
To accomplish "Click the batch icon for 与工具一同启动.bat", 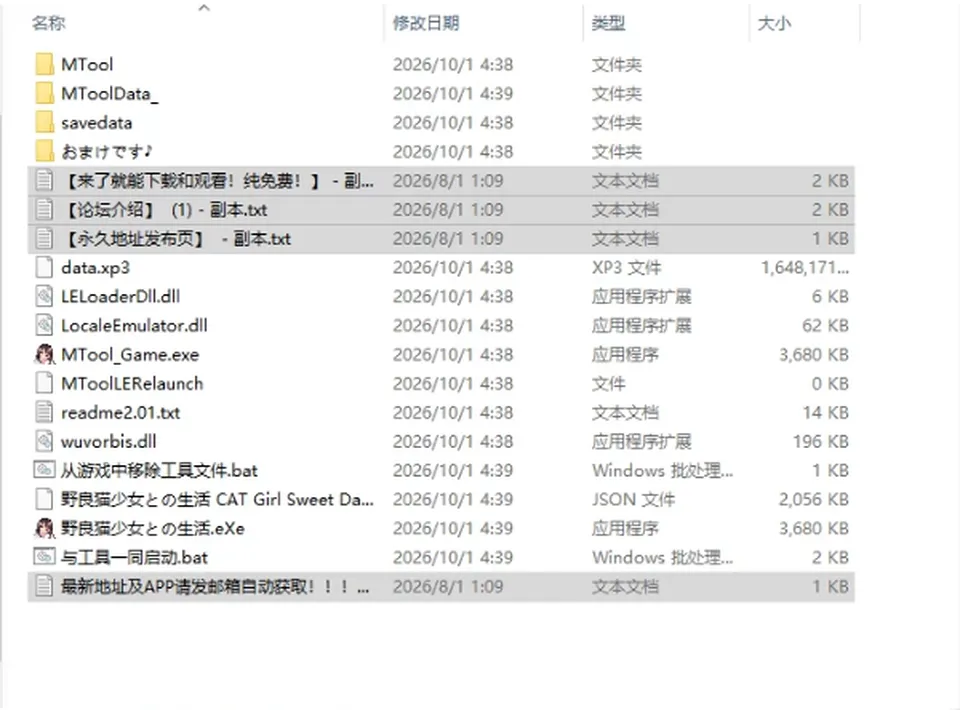I will point(44,557).
